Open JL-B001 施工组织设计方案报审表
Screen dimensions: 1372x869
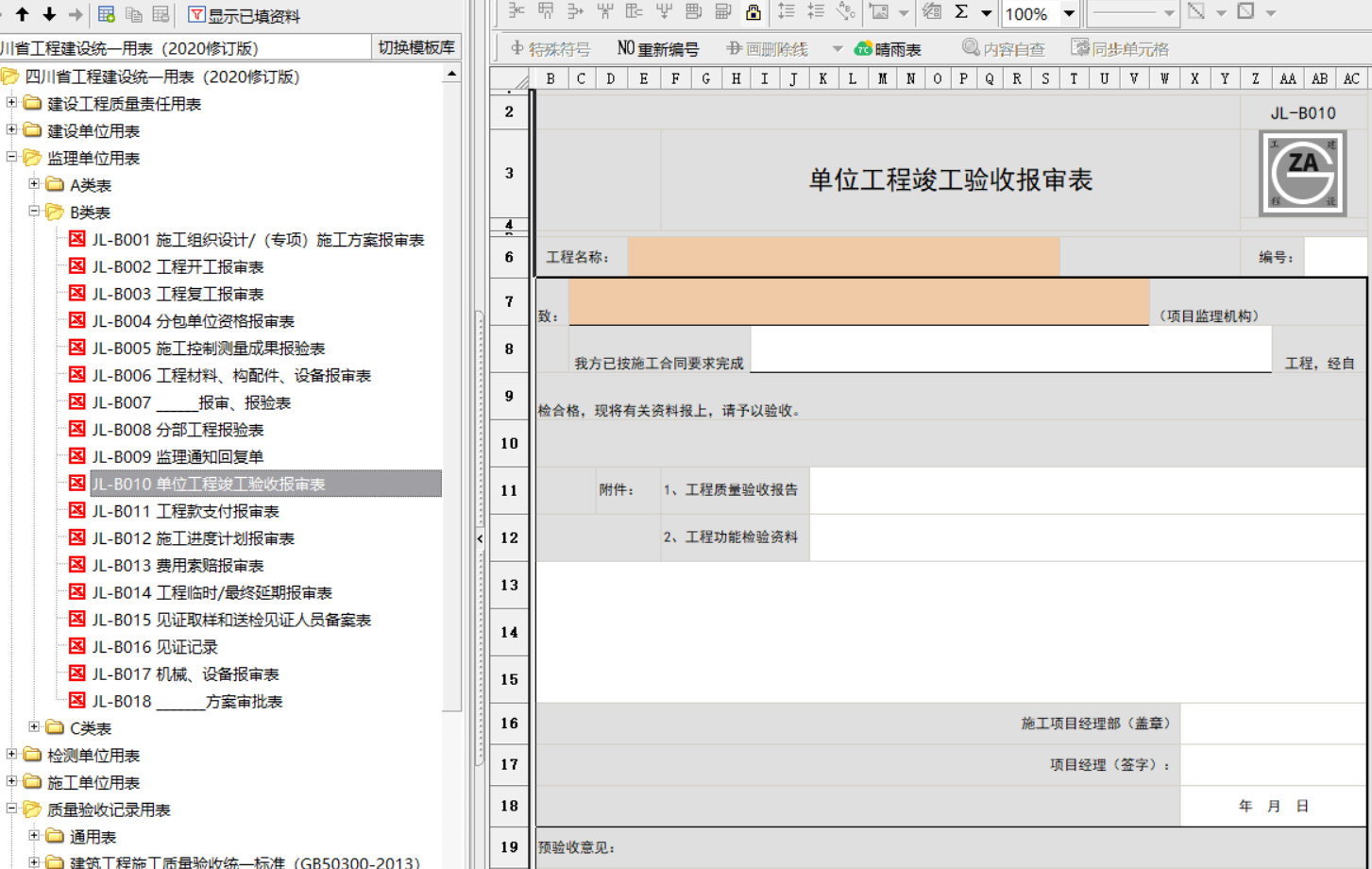click(258, 240)
